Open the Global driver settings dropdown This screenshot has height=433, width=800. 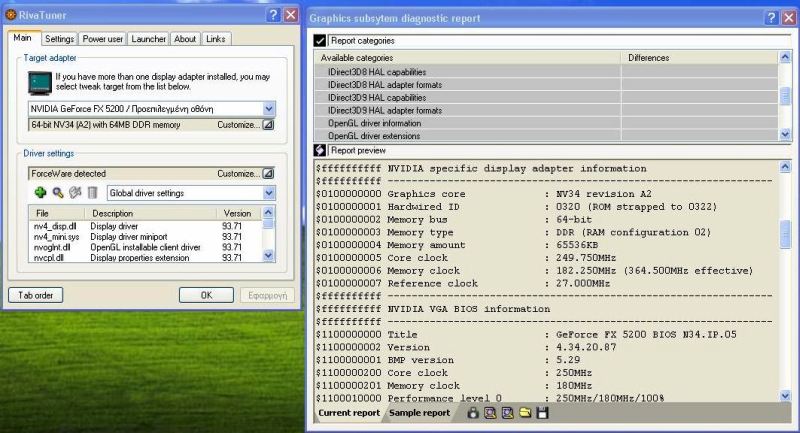[x=269, y=193]
